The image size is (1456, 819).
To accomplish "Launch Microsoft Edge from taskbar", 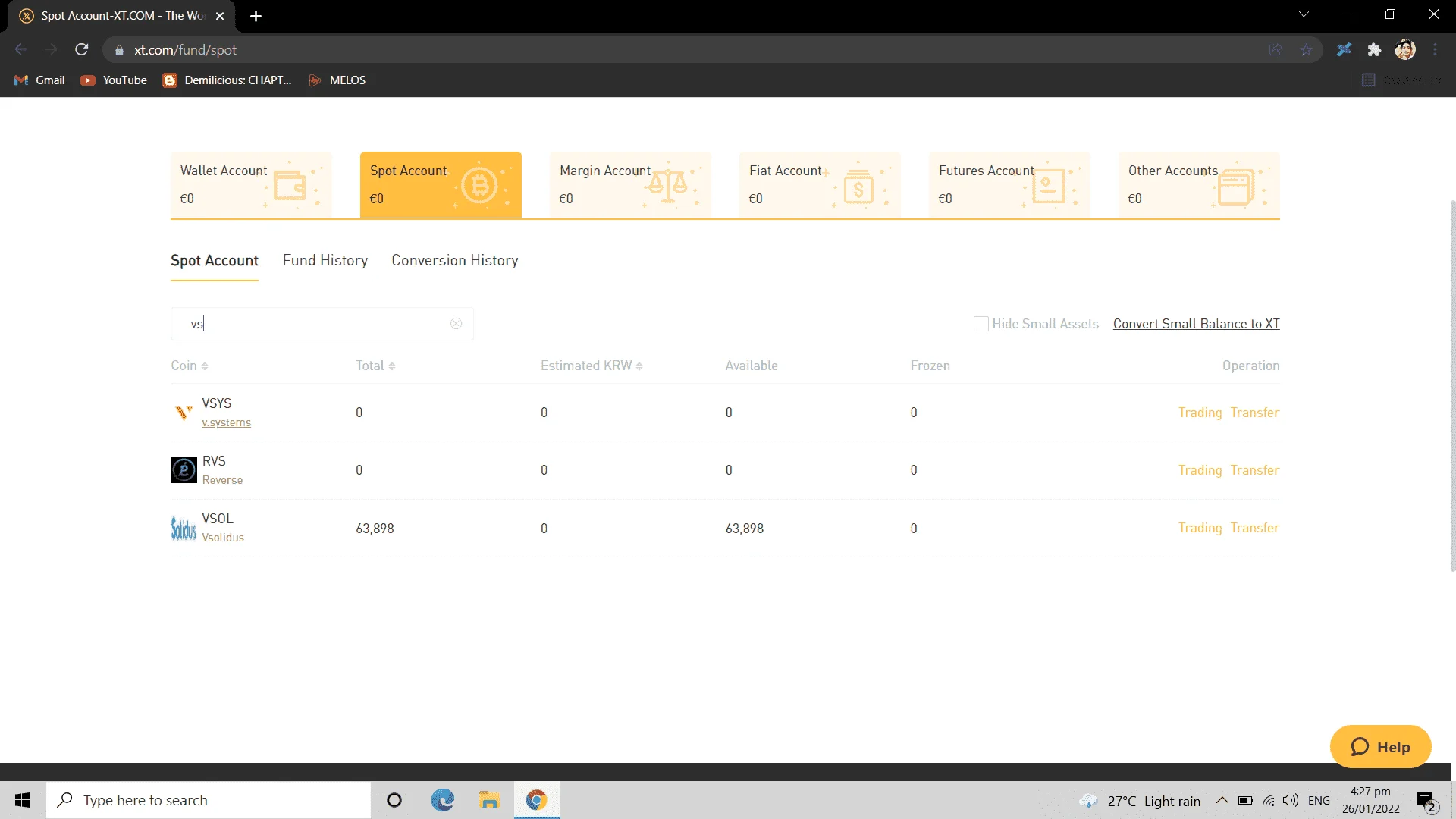I will 443,800.
